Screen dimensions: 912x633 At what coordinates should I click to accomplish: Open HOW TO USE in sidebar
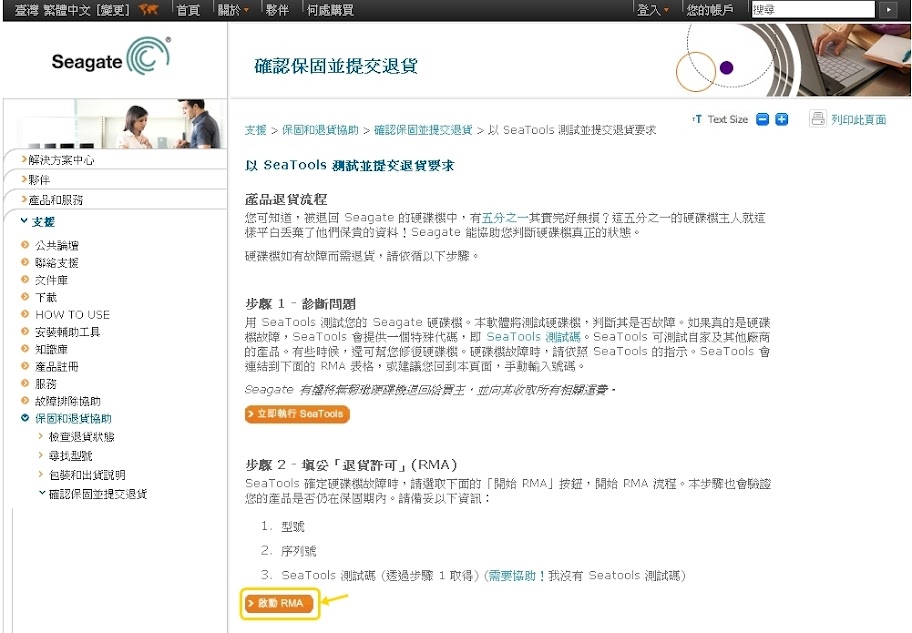72,315
